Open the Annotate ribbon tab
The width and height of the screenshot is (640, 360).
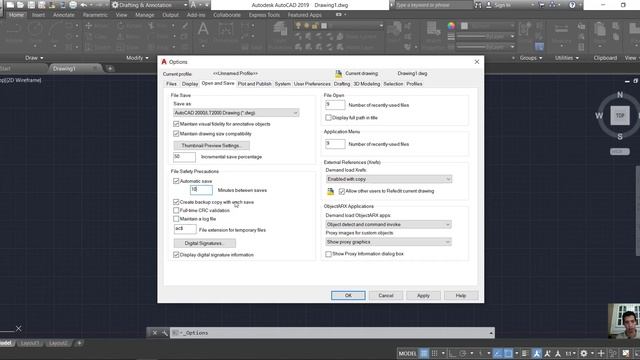[x=64, y=15]
